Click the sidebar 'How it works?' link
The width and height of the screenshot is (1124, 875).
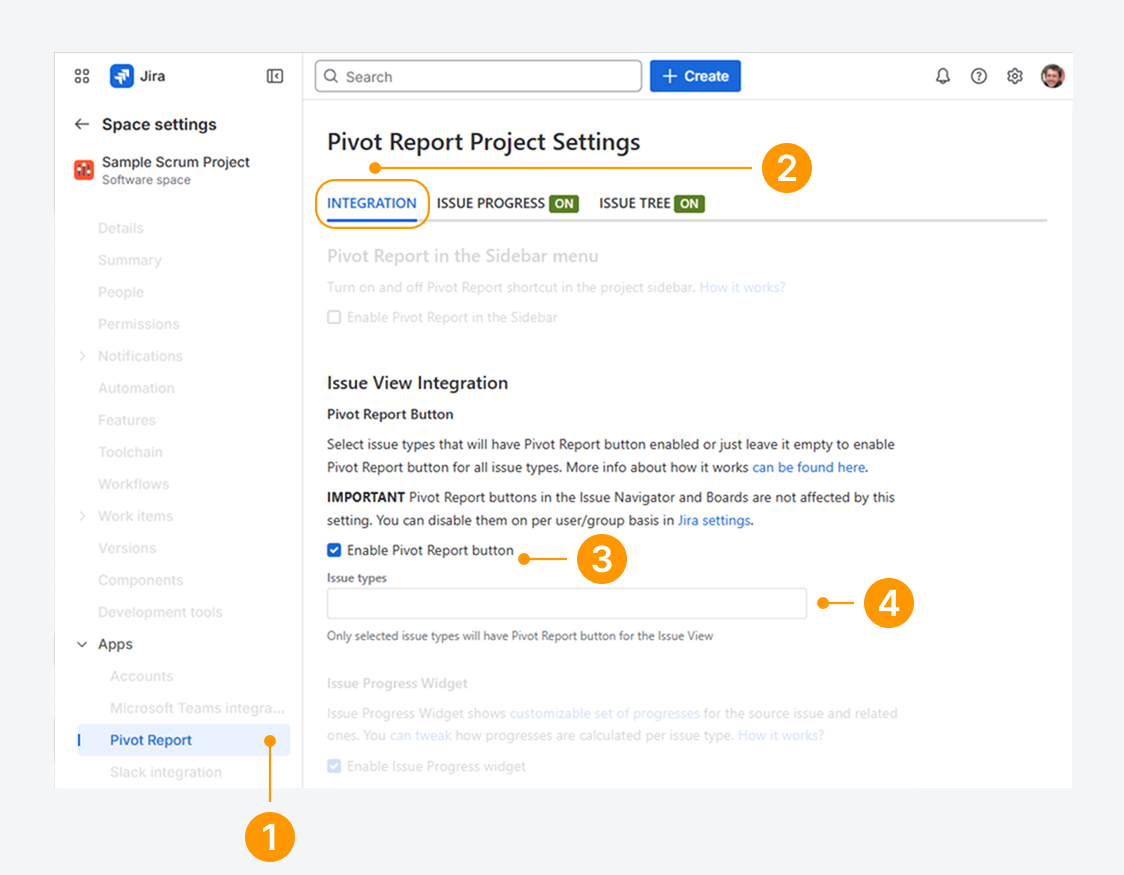click(743, 287)
